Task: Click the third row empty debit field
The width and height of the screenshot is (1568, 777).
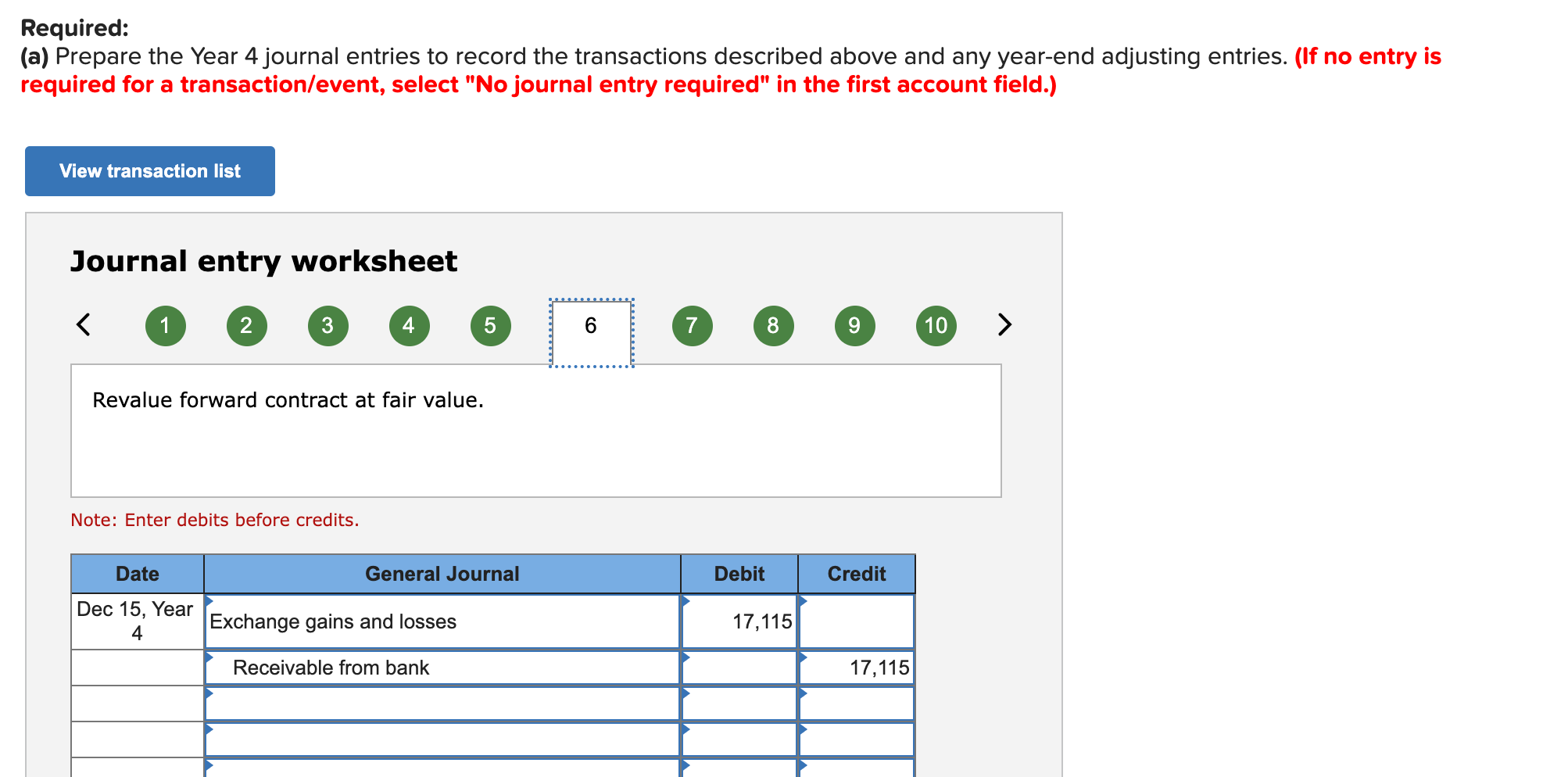Action: (739, 704)
